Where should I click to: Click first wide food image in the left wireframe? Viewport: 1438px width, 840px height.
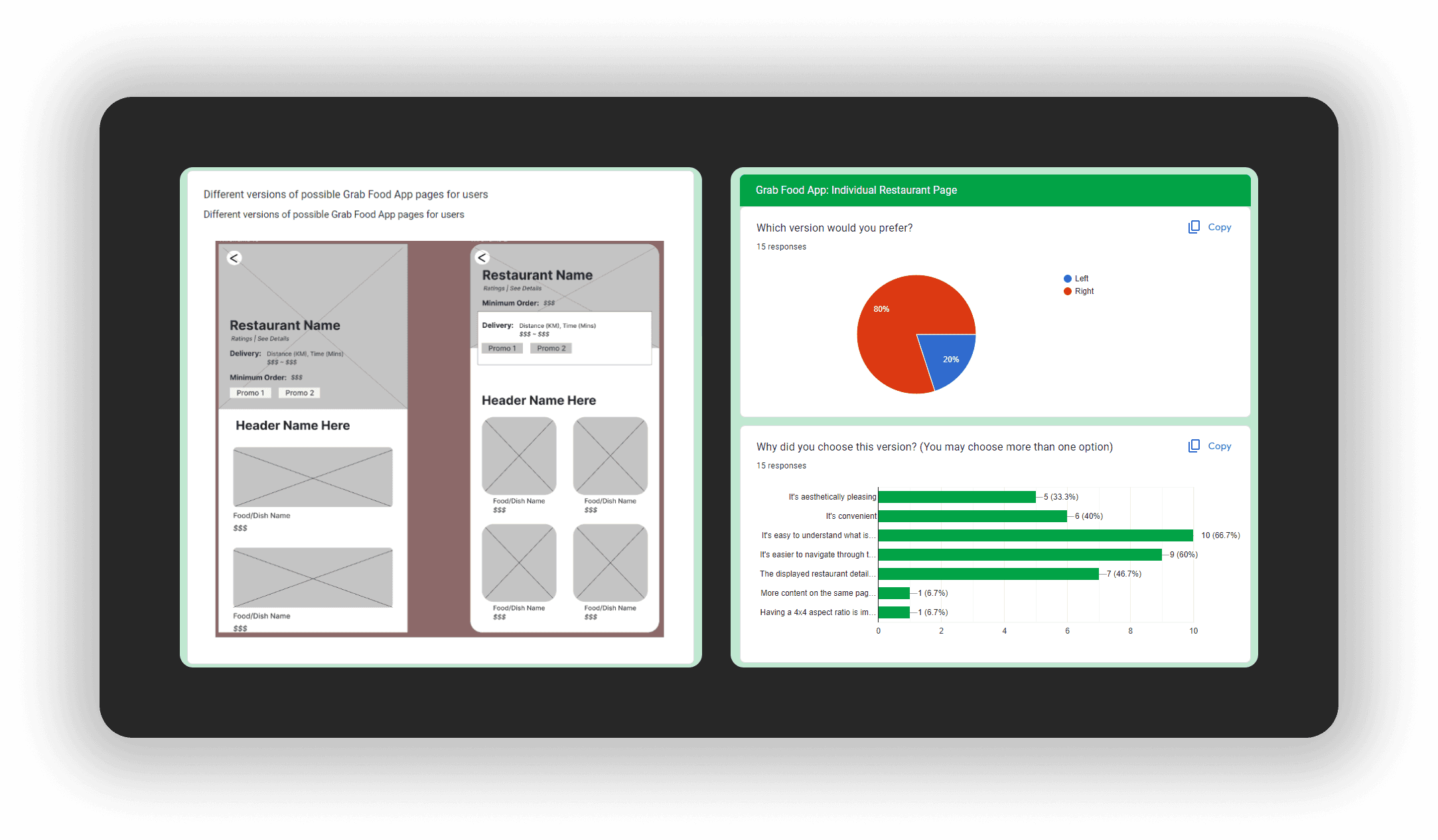click(x=313, y=477)
